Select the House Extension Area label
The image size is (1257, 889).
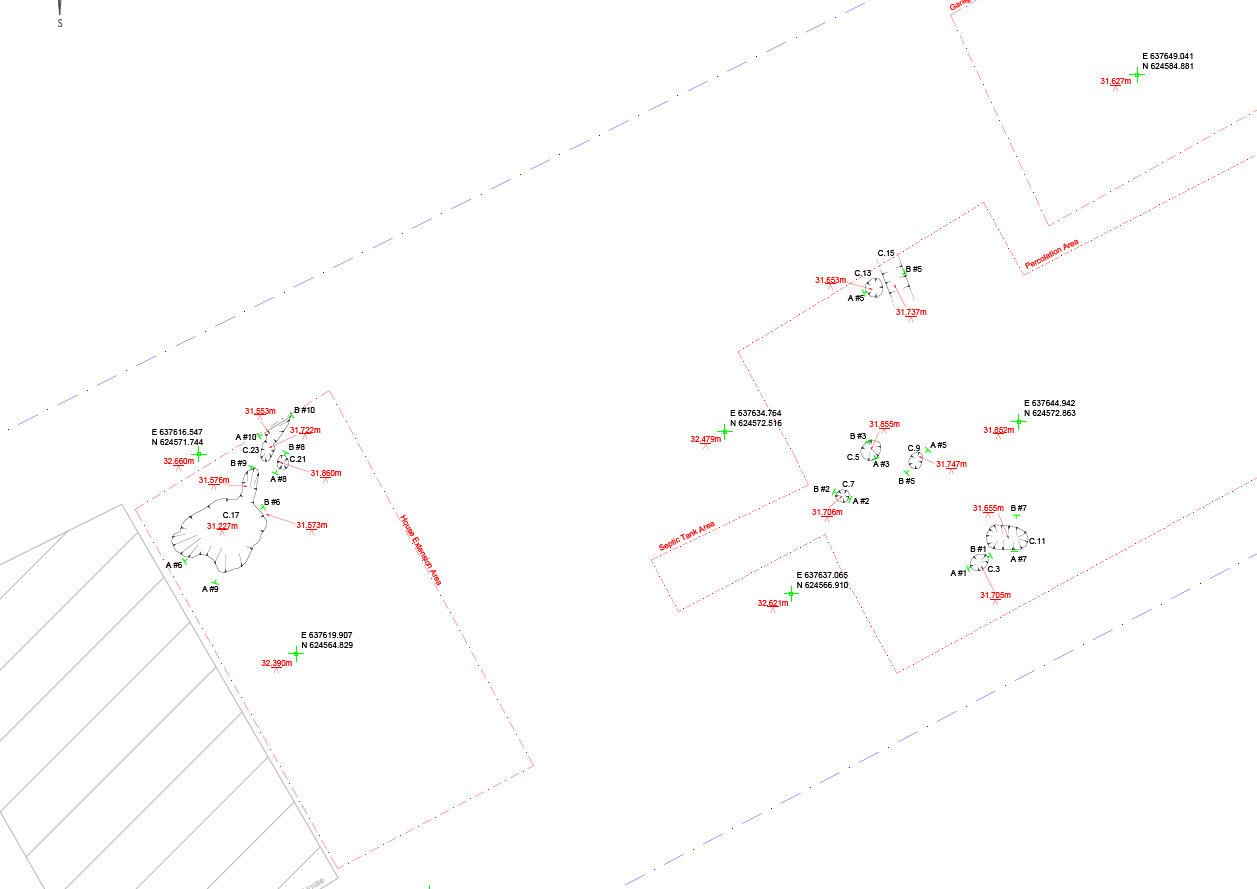coord(419,551)
